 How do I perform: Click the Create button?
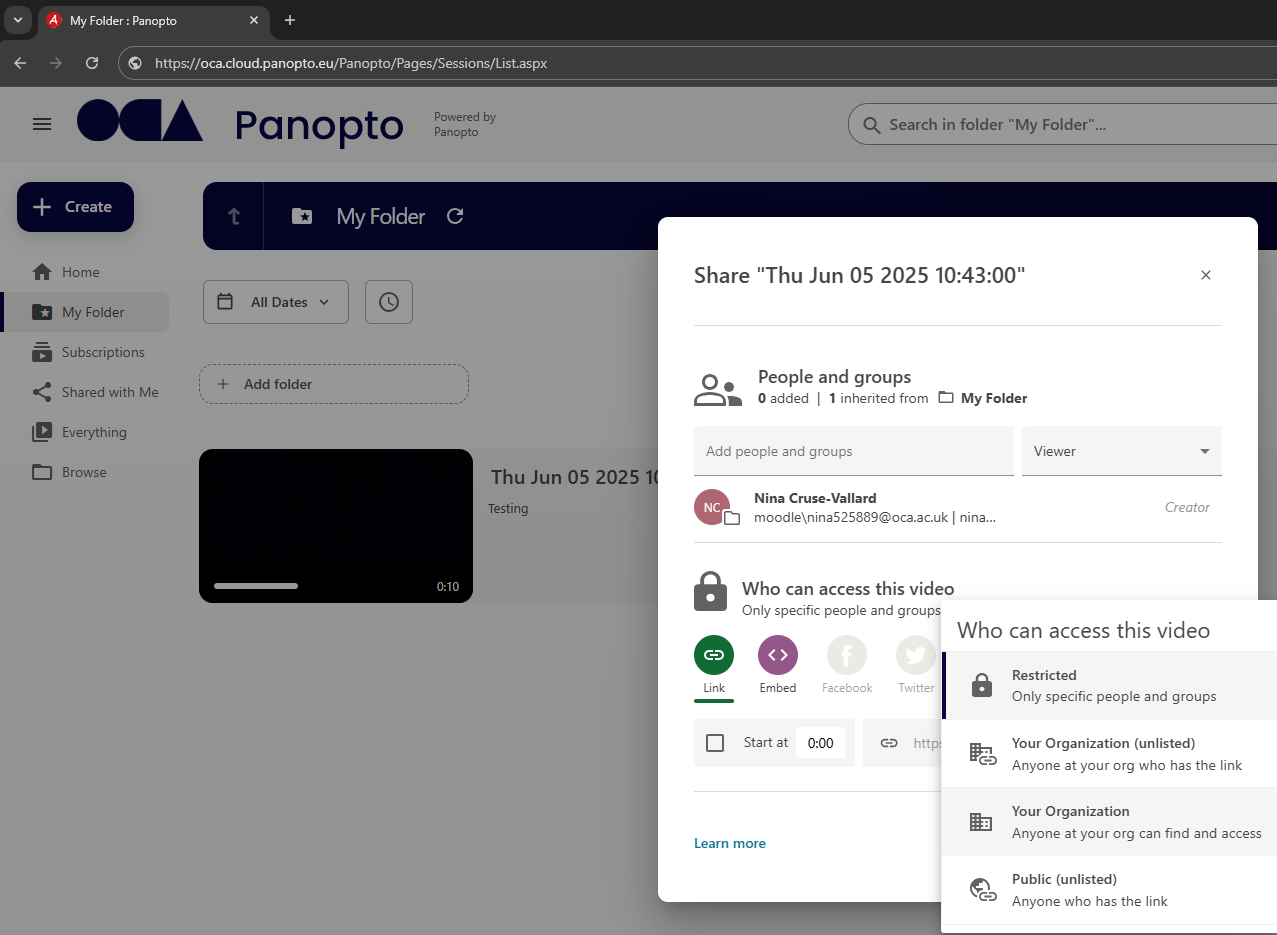[x=75, y=207]
